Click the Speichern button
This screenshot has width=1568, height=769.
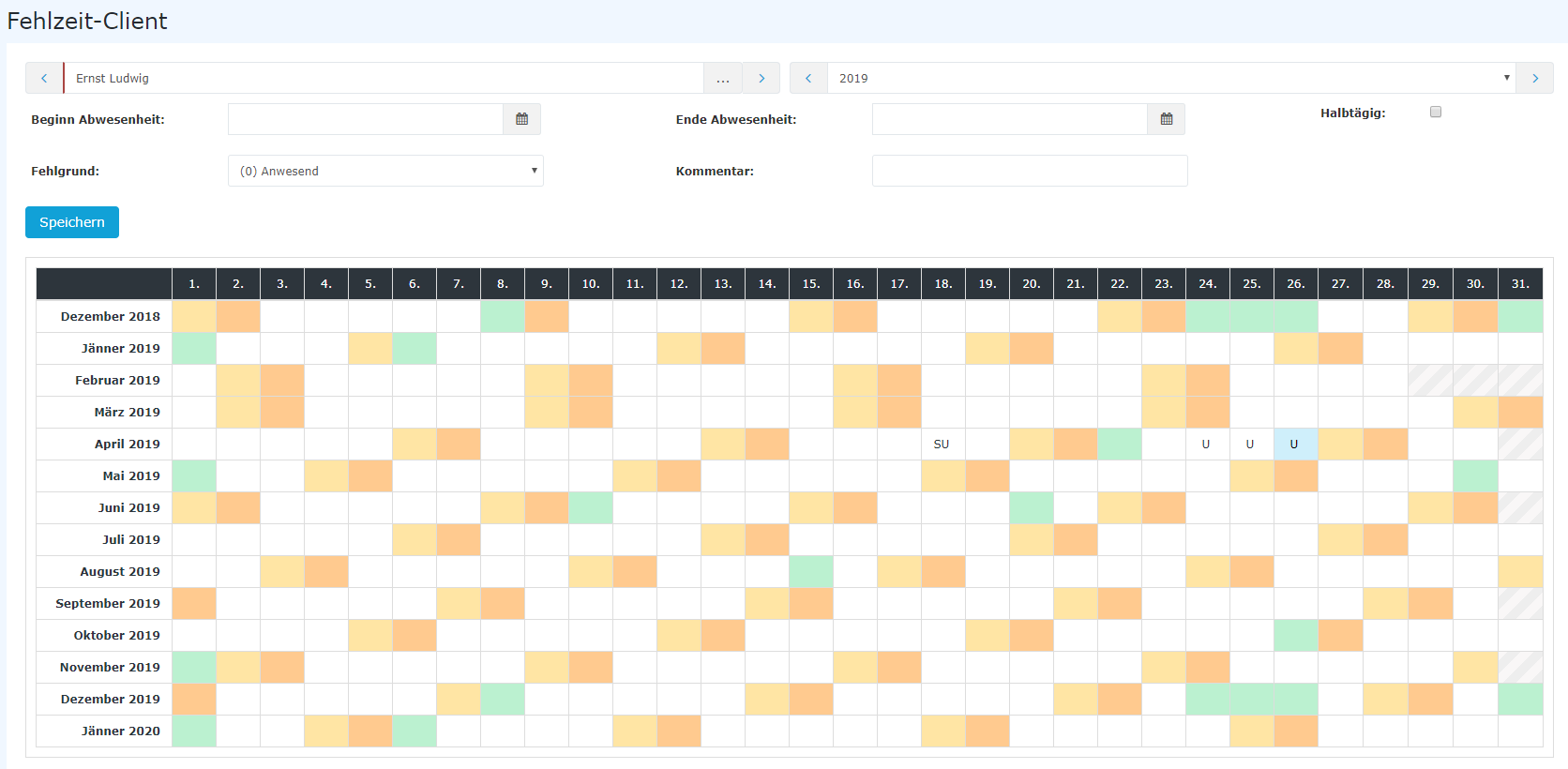72,222
